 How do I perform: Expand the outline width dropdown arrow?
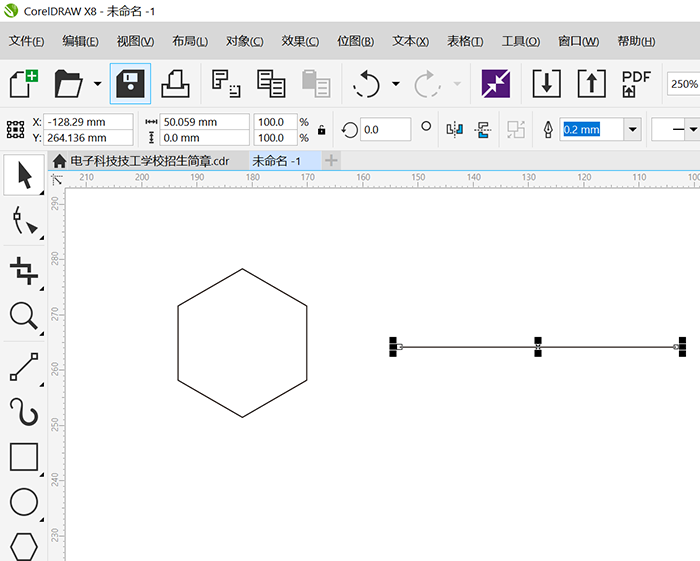(x=632, y=129)
